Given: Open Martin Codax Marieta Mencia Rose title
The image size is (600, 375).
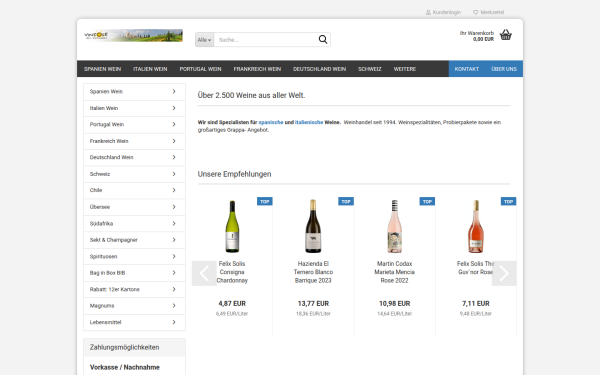Looking at the screenshot, I should (395, 272).
